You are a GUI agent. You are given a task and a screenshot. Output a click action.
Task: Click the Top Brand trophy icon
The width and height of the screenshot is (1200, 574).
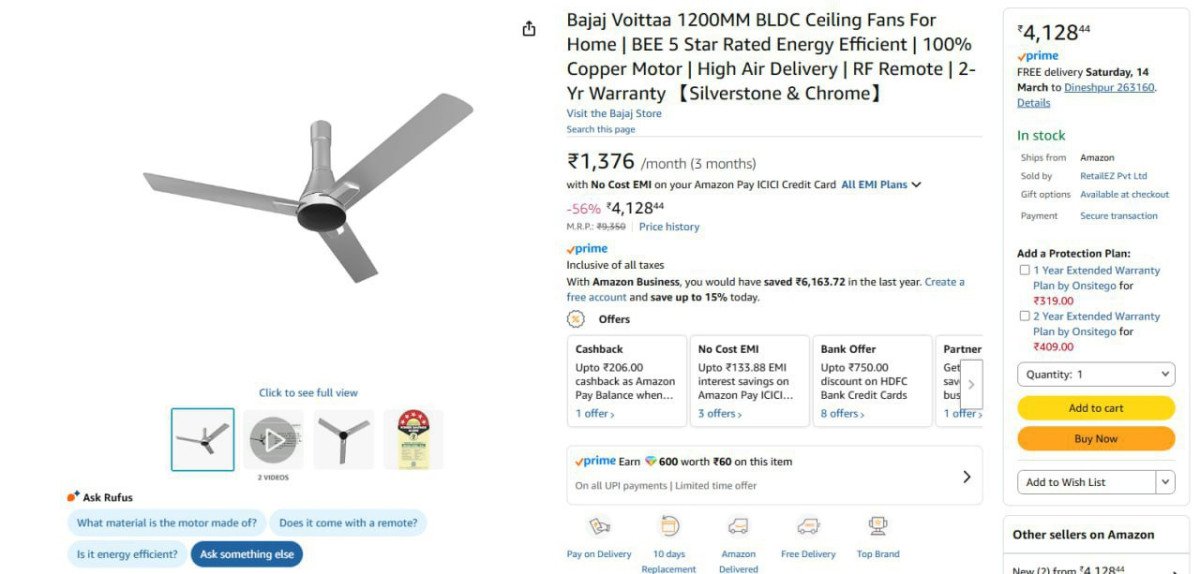point(878,526)
